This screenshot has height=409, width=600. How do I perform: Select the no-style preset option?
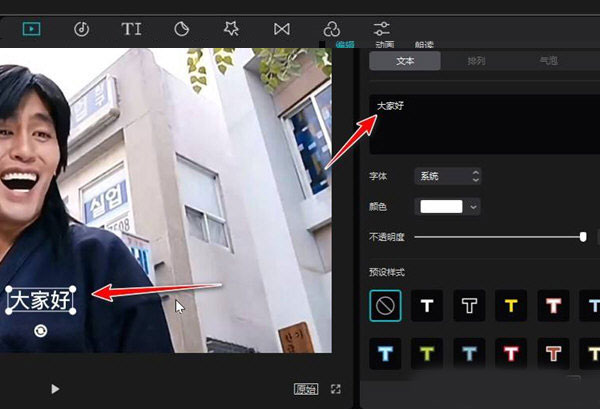pos(385,306)
